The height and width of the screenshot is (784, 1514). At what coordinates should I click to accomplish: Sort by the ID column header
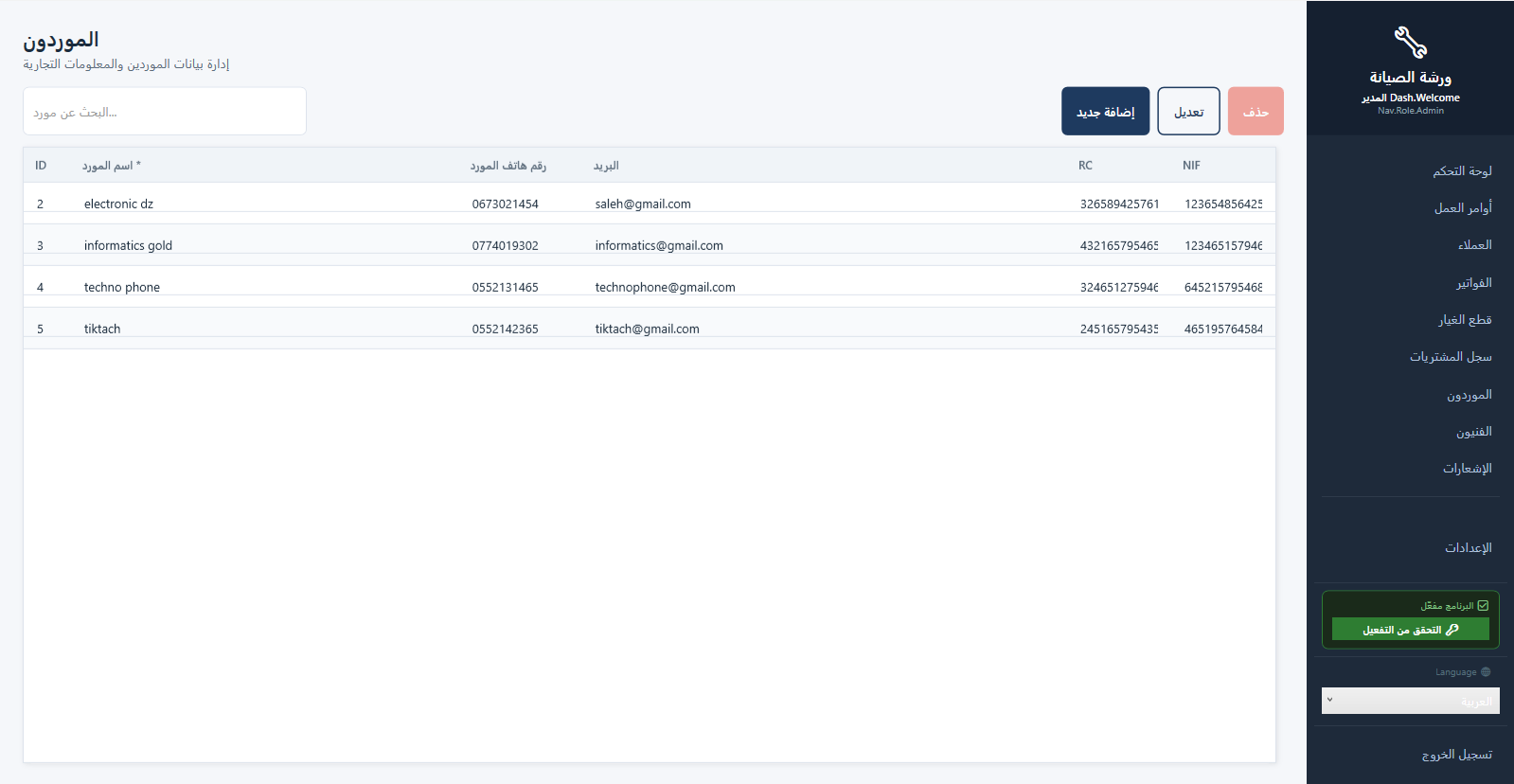pyautogui.click(x=41, y=166)
